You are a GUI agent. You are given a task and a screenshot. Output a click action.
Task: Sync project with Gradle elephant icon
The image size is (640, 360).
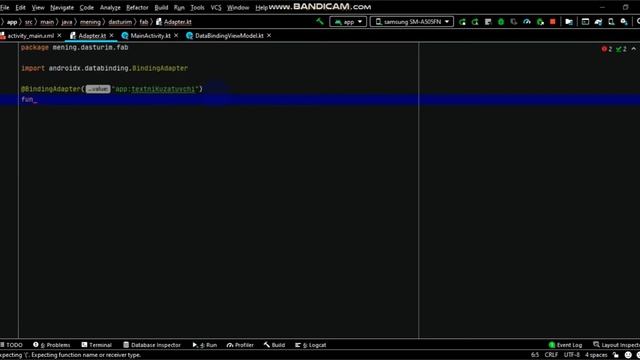(x=598, y=22)
